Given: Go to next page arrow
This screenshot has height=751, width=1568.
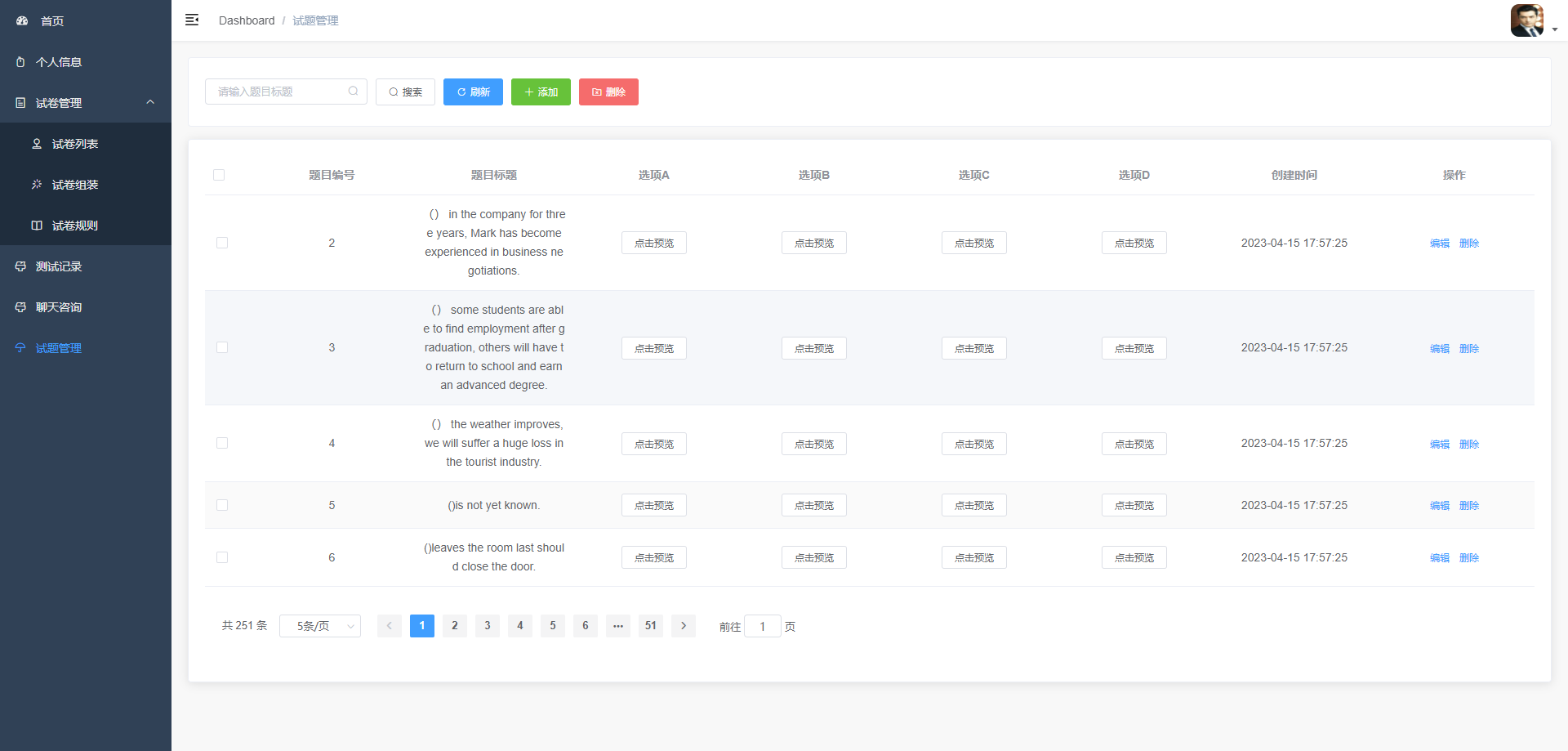Looking at the screenshot, I should pyautogui.click(x=684, y=626).
